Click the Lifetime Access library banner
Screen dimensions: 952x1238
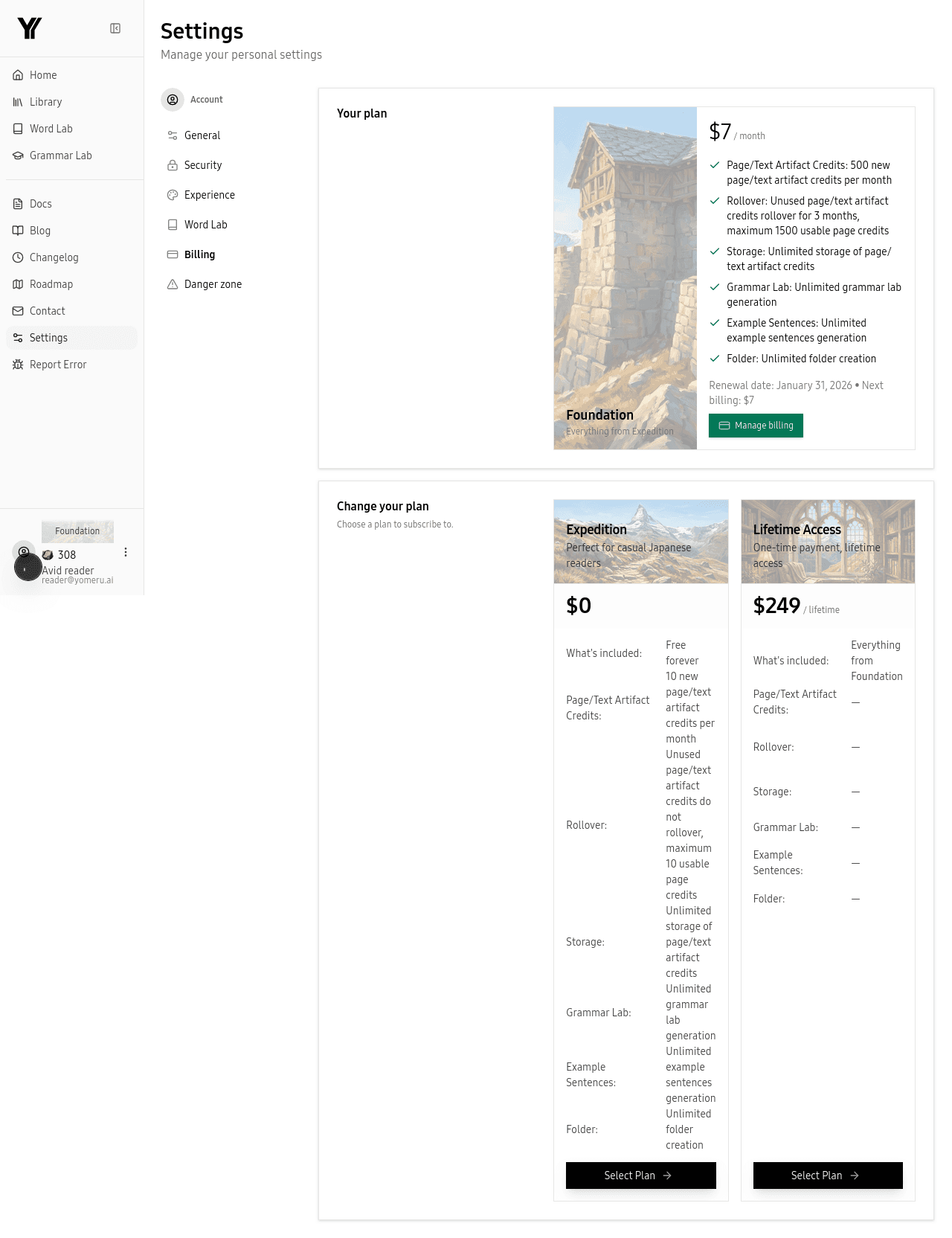click(828, 542)
